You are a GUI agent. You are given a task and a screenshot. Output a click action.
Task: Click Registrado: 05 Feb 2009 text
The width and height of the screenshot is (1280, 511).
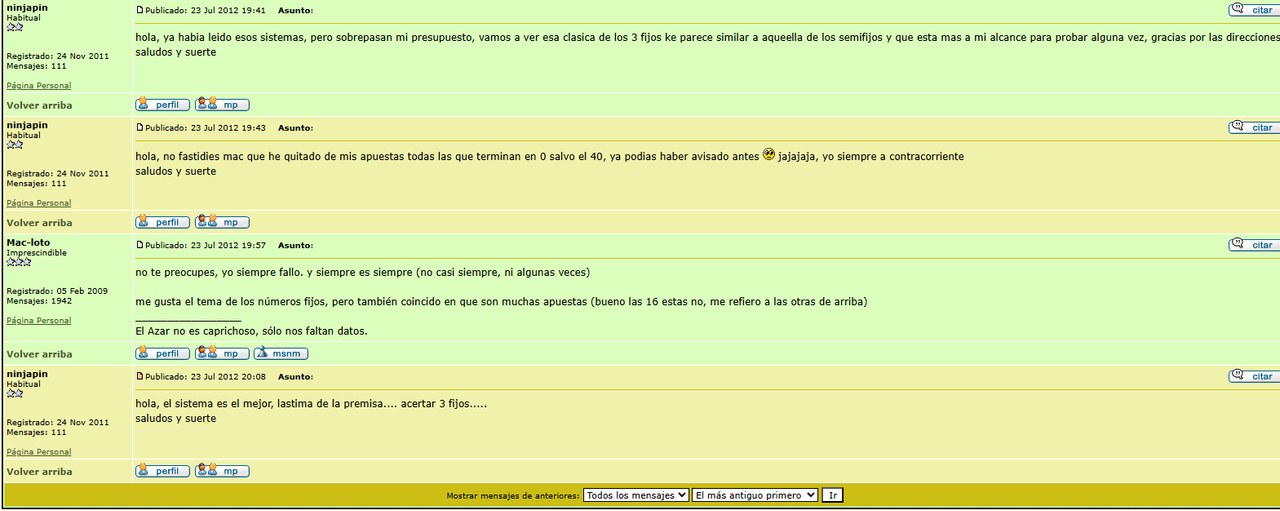click(x=57, y=291)
